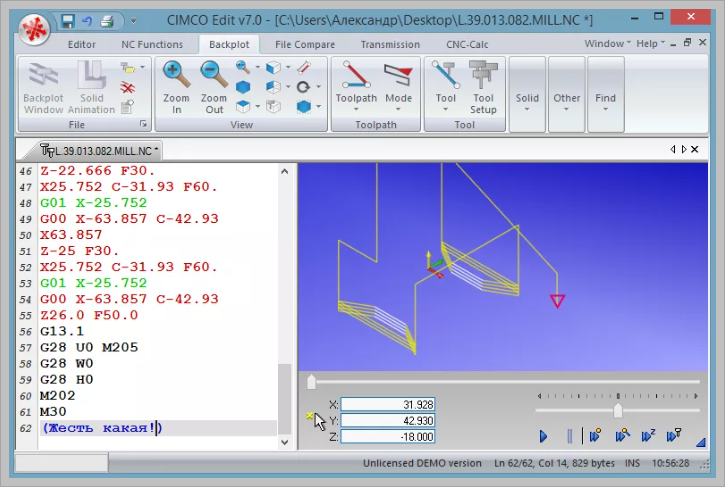Expand the dotted blue cube dropdown arrow
The width and height of the screenshot is (725, 487).
(319, 107)
